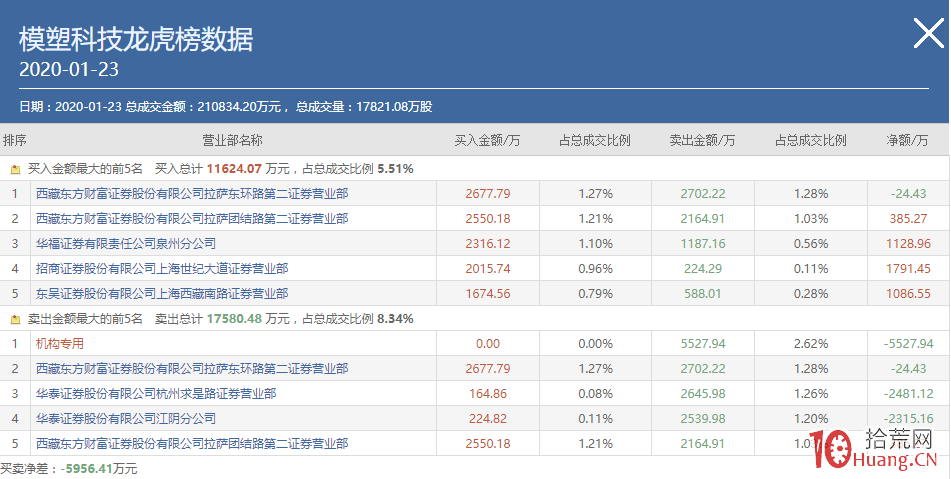This screenshot has height=479, width=951.
Task: Open second buy row 拉萨团结路第二证券营业部
Action: point(192,218)
